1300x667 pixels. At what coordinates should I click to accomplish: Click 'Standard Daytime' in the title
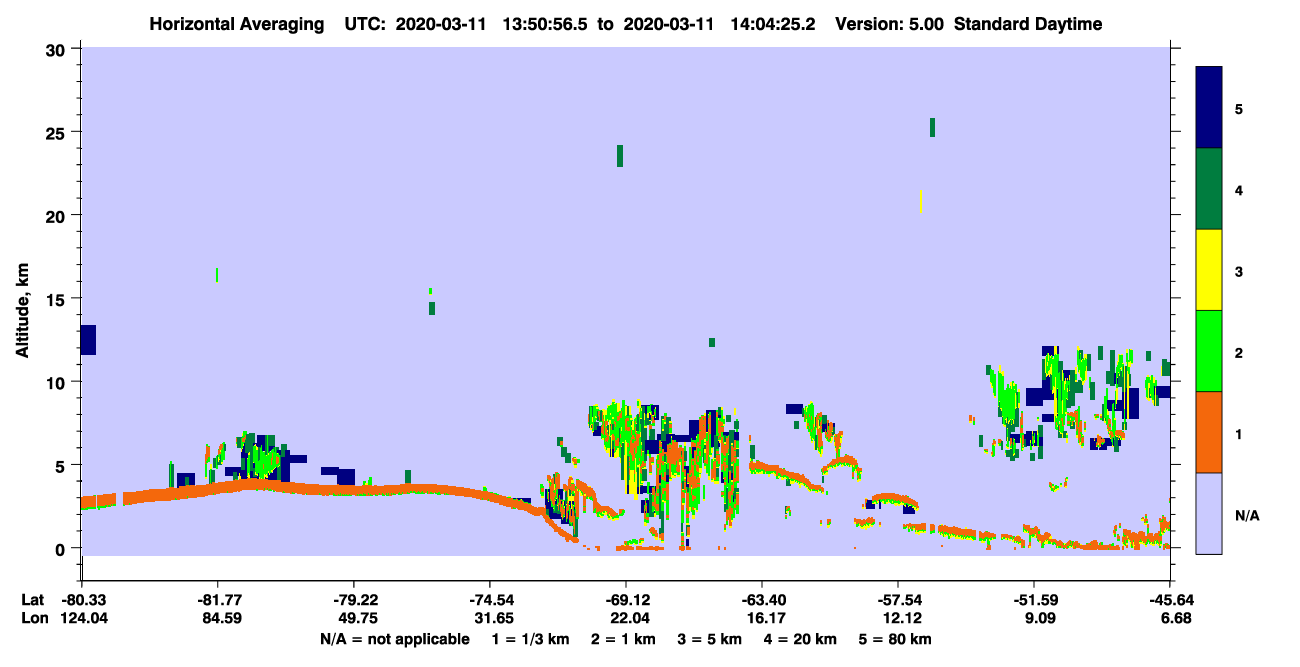(1028, 24)
